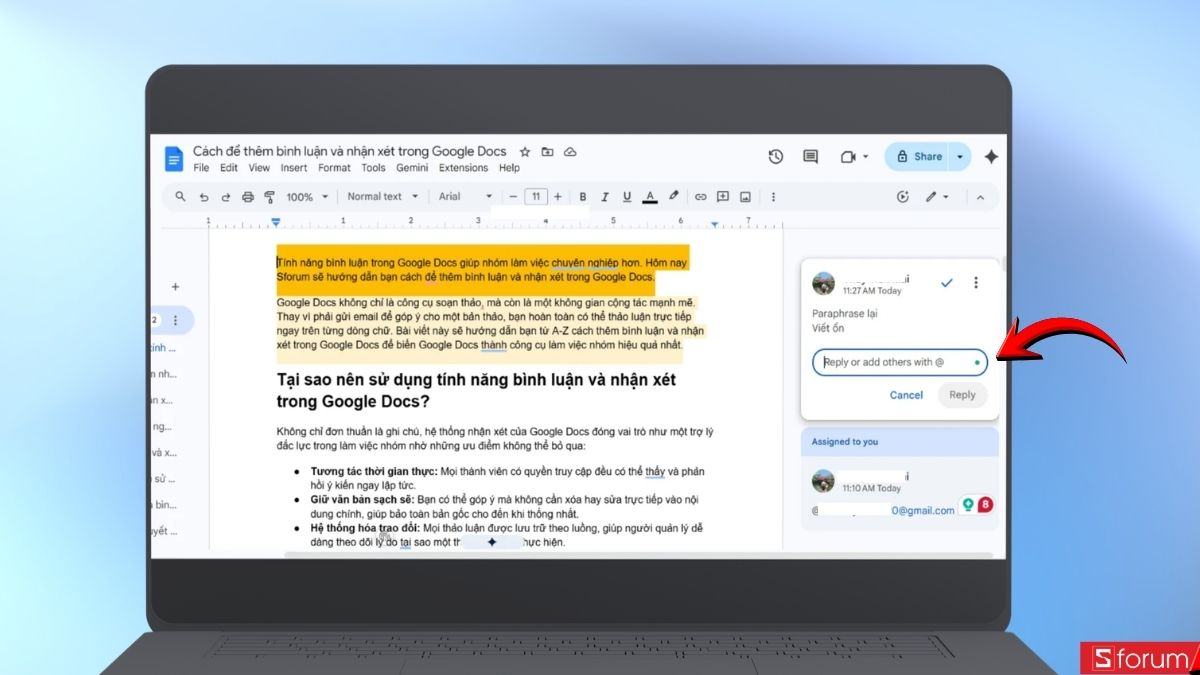Increase font size plus button
Screen dimensions: 1200x675
coord(558,197)
